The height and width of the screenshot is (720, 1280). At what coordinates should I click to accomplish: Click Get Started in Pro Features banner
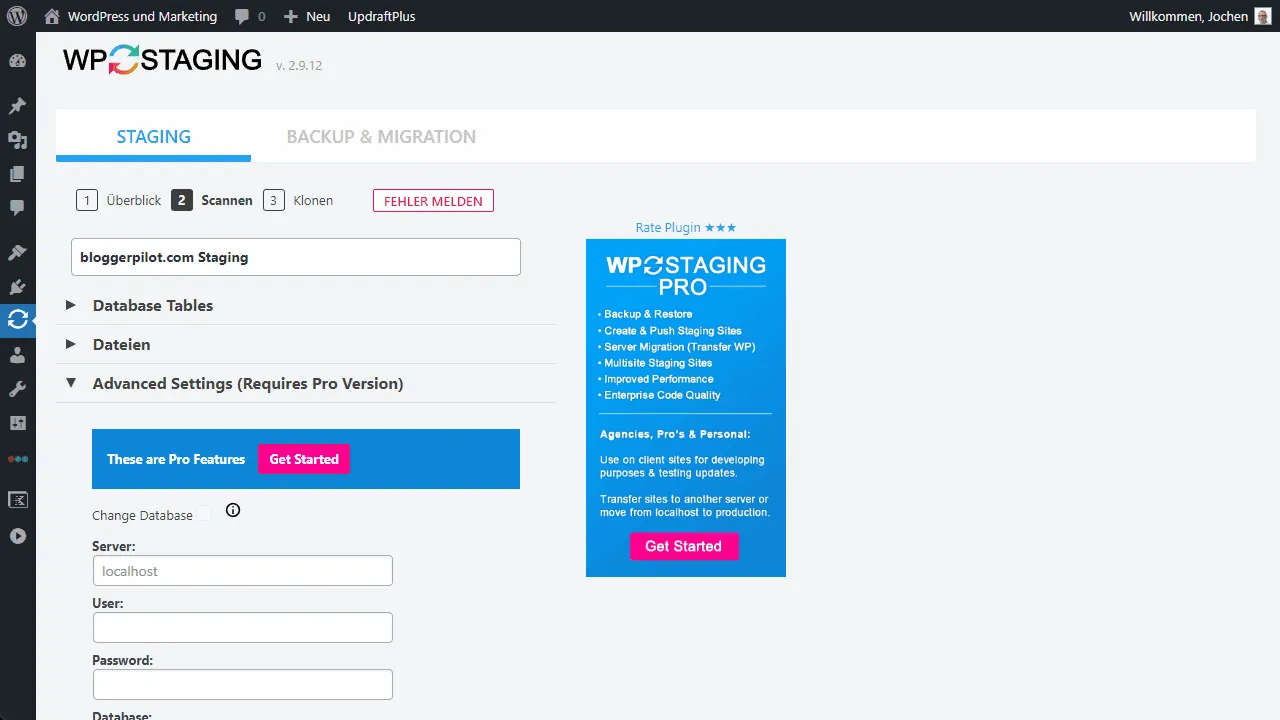click(304, 459)
